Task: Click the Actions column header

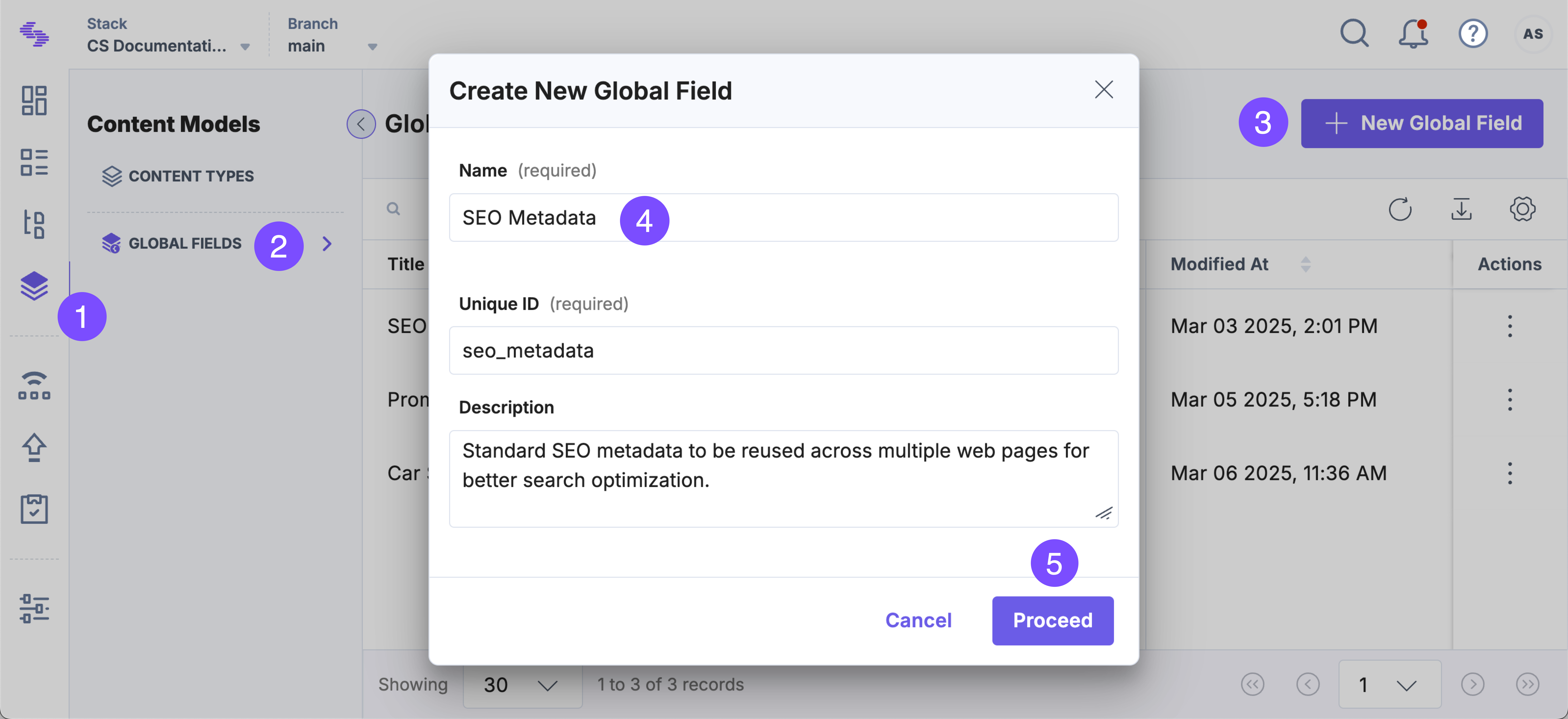Action: pyautogui.click(x=1510, y=264)
